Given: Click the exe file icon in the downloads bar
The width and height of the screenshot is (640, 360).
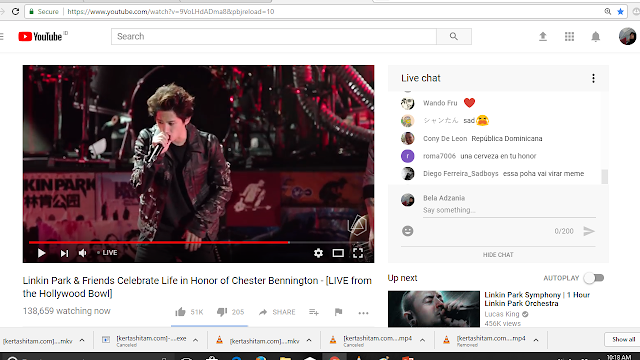Looking at the screenshot, I should click(x=106, y=340).
